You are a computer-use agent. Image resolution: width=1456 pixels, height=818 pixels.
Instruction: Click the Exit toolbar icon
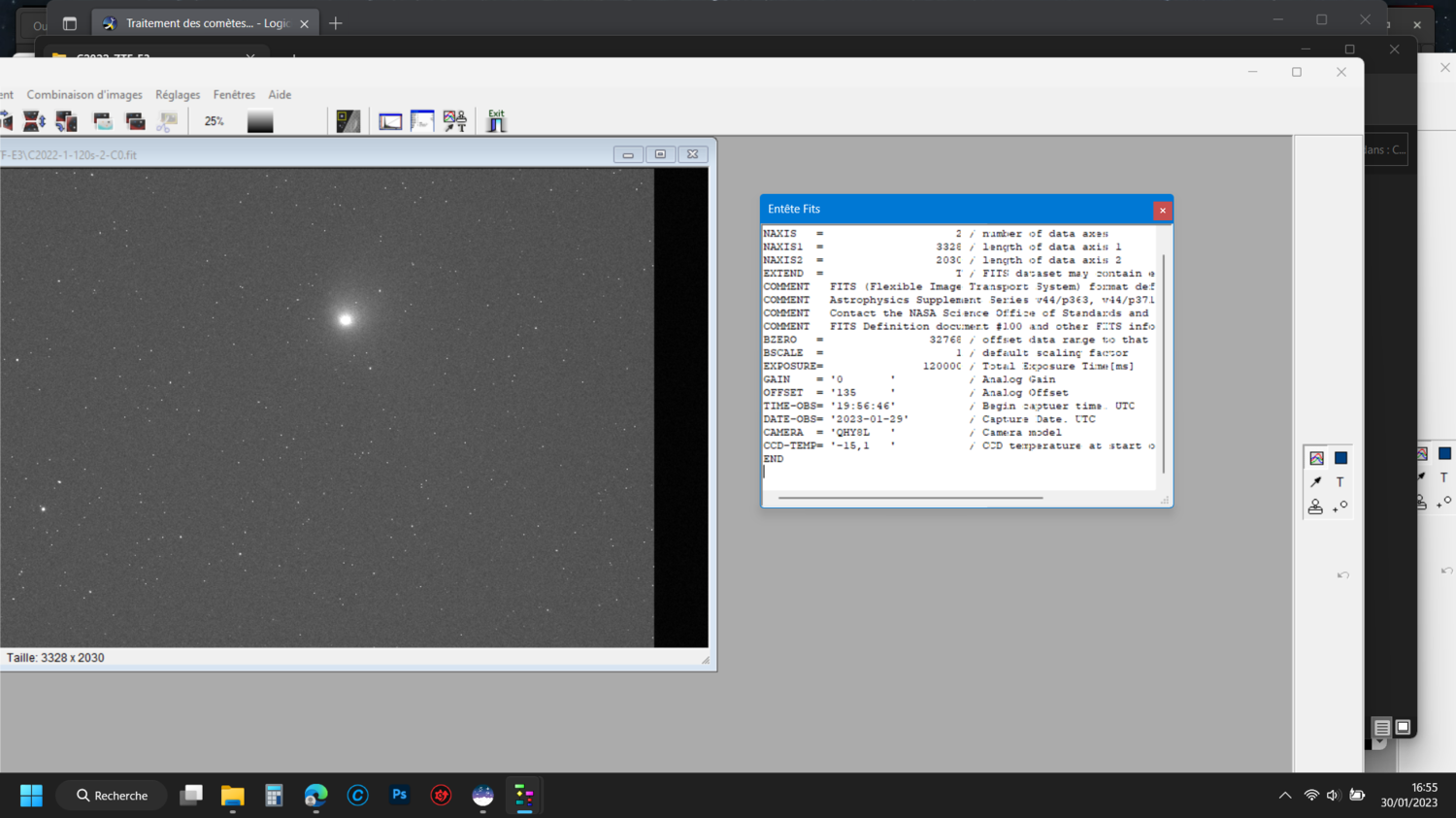(x=496, y=120)
